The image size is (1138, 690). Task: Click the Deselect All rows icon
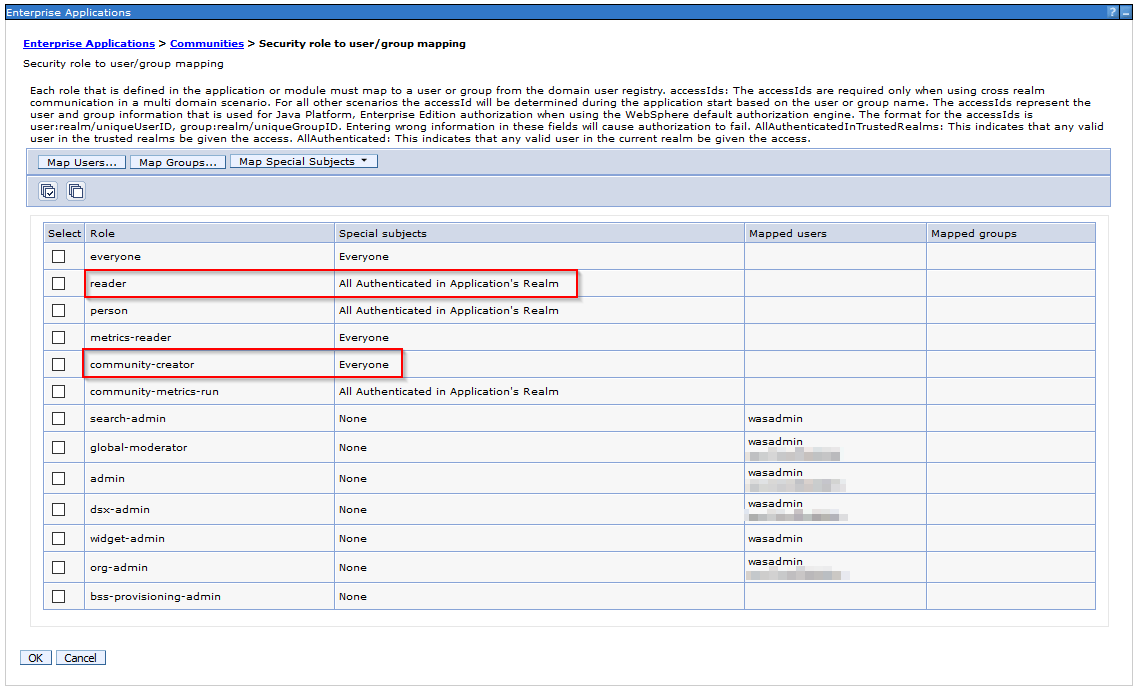[76, 191]
